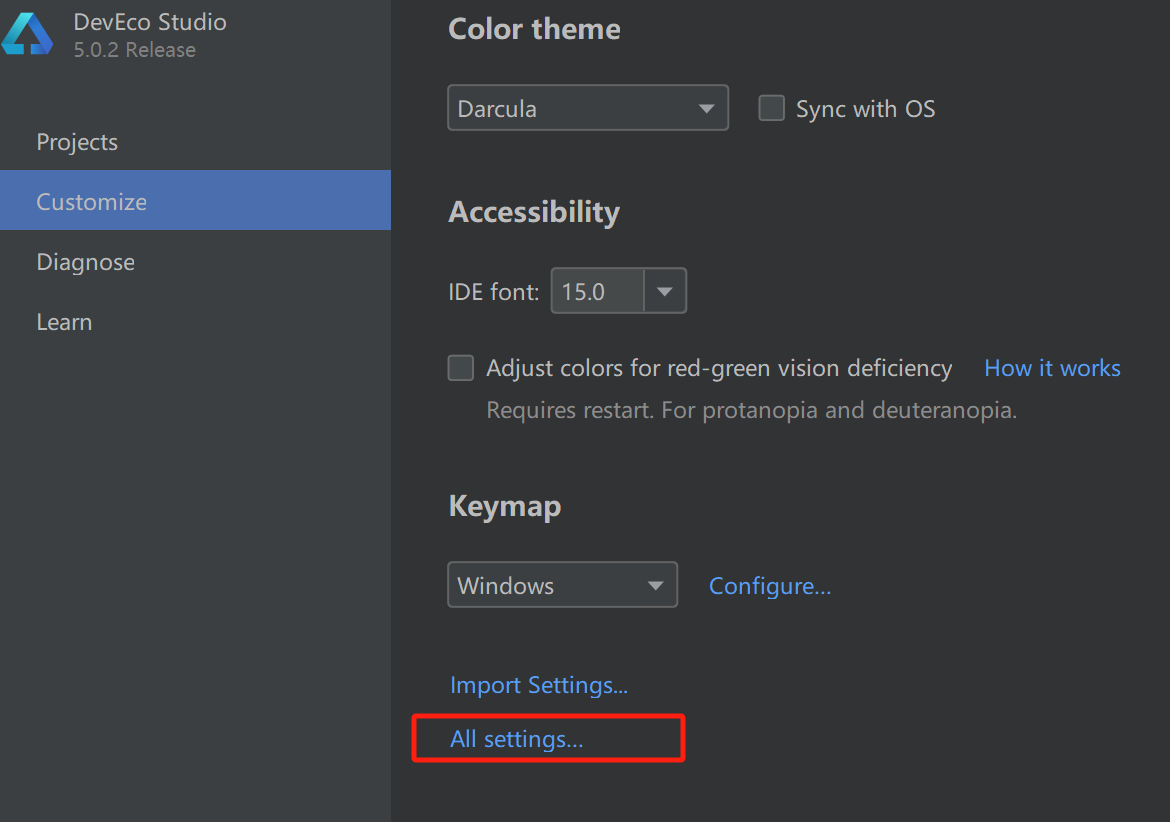Image resolution: width=1170 pixels, height=822 pixels.
Task: Click the Configure... keymap link
Action: coord(770,586)
